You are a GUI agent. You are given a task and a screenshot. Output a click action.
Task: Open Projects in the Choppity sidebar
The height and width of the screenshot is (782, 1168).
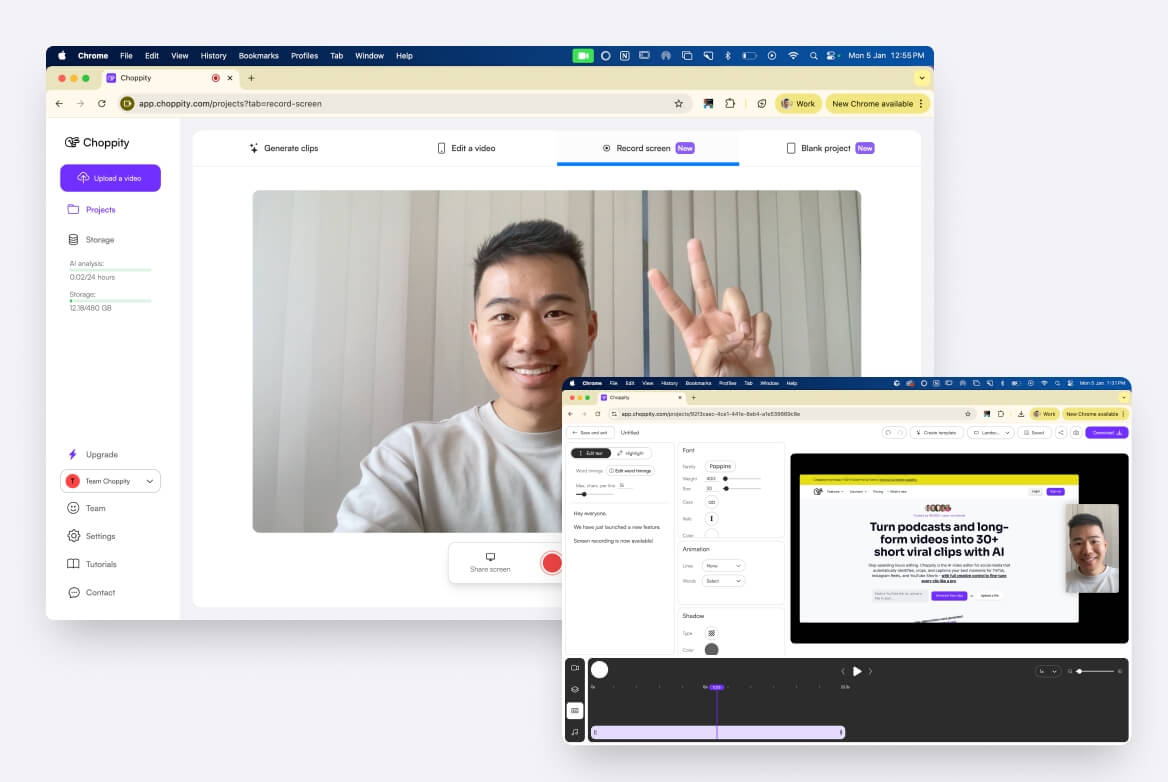click(x=92, y=209)
